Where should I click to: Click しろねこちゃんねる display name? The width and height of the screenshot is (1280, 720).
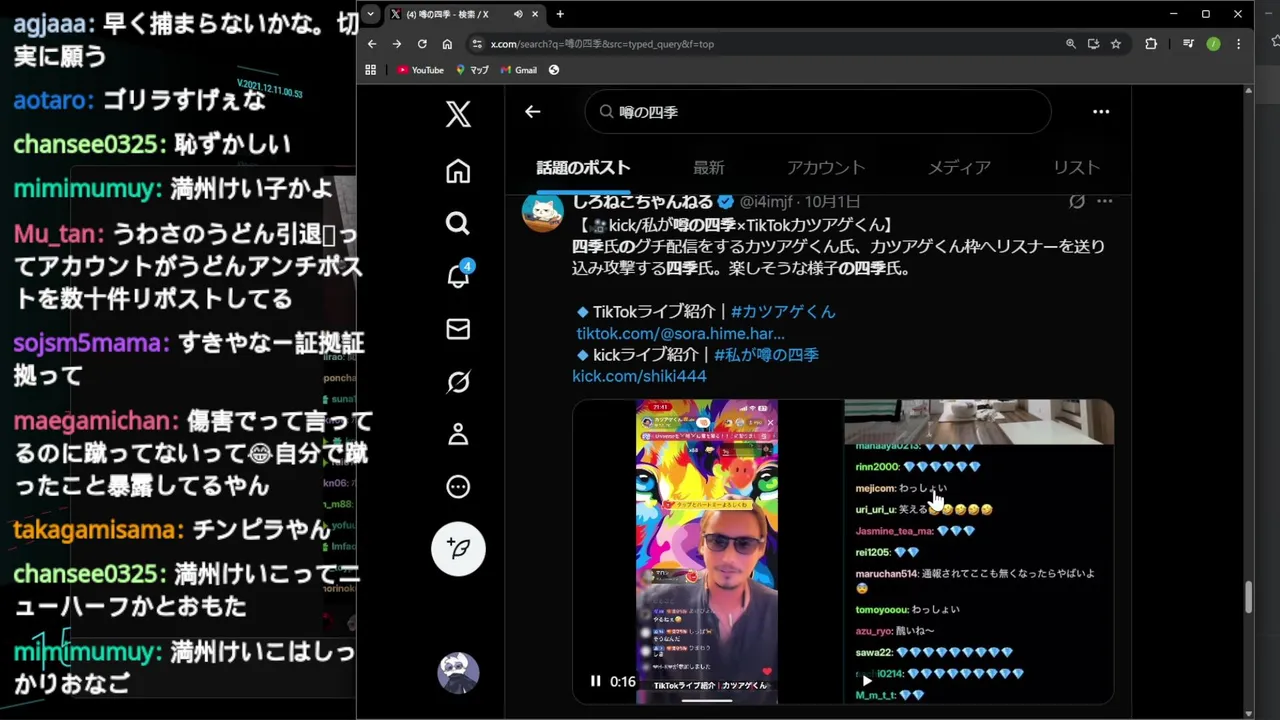(642, 201)
